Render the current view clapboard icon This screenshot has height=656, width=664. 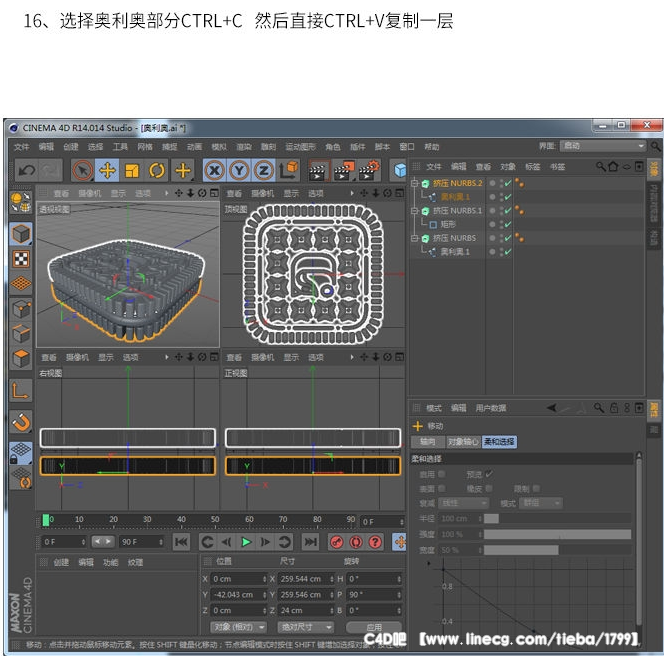click(x=318, y=170)
